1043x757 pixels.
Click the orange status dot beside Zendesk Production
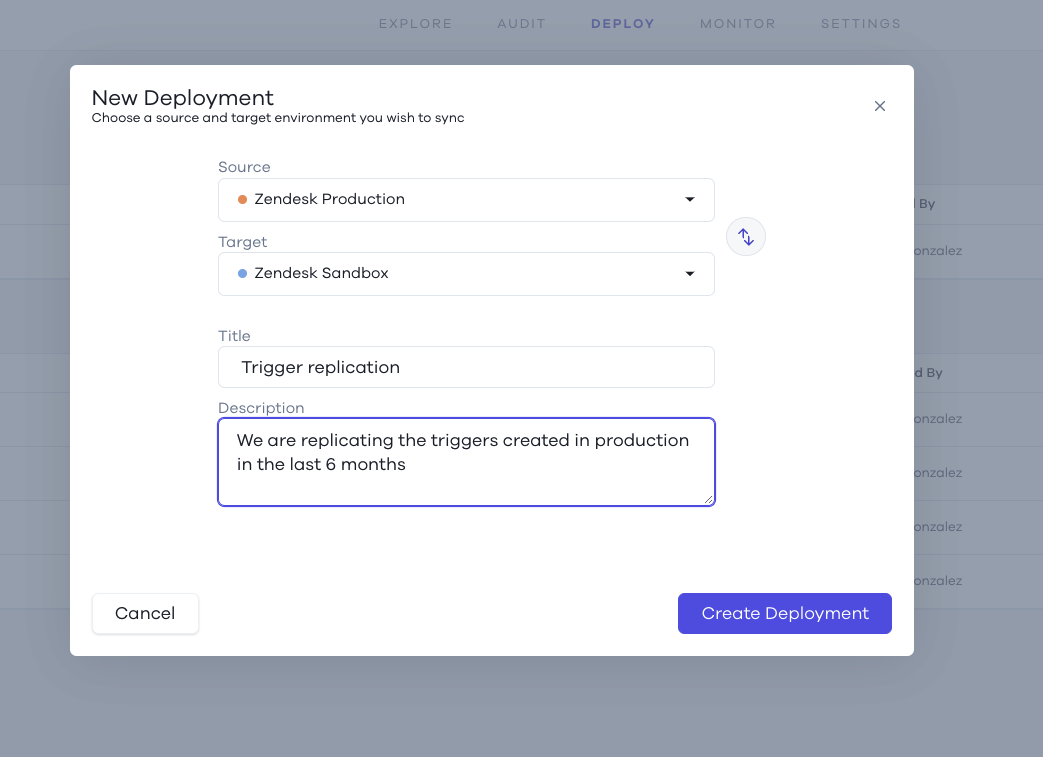(240, 199)
